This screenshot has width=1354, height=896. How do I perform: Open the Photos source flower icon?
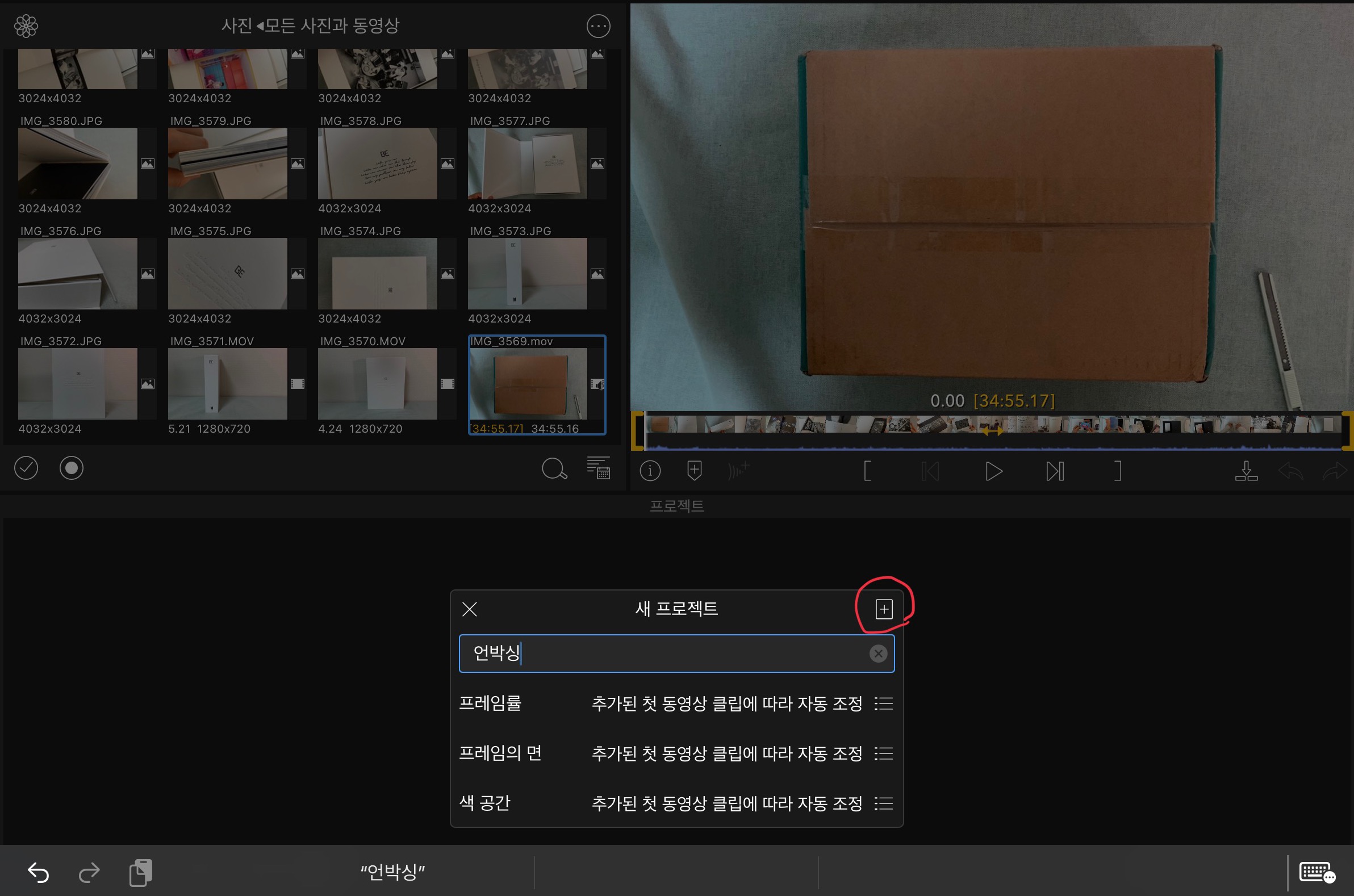point(26,26)
